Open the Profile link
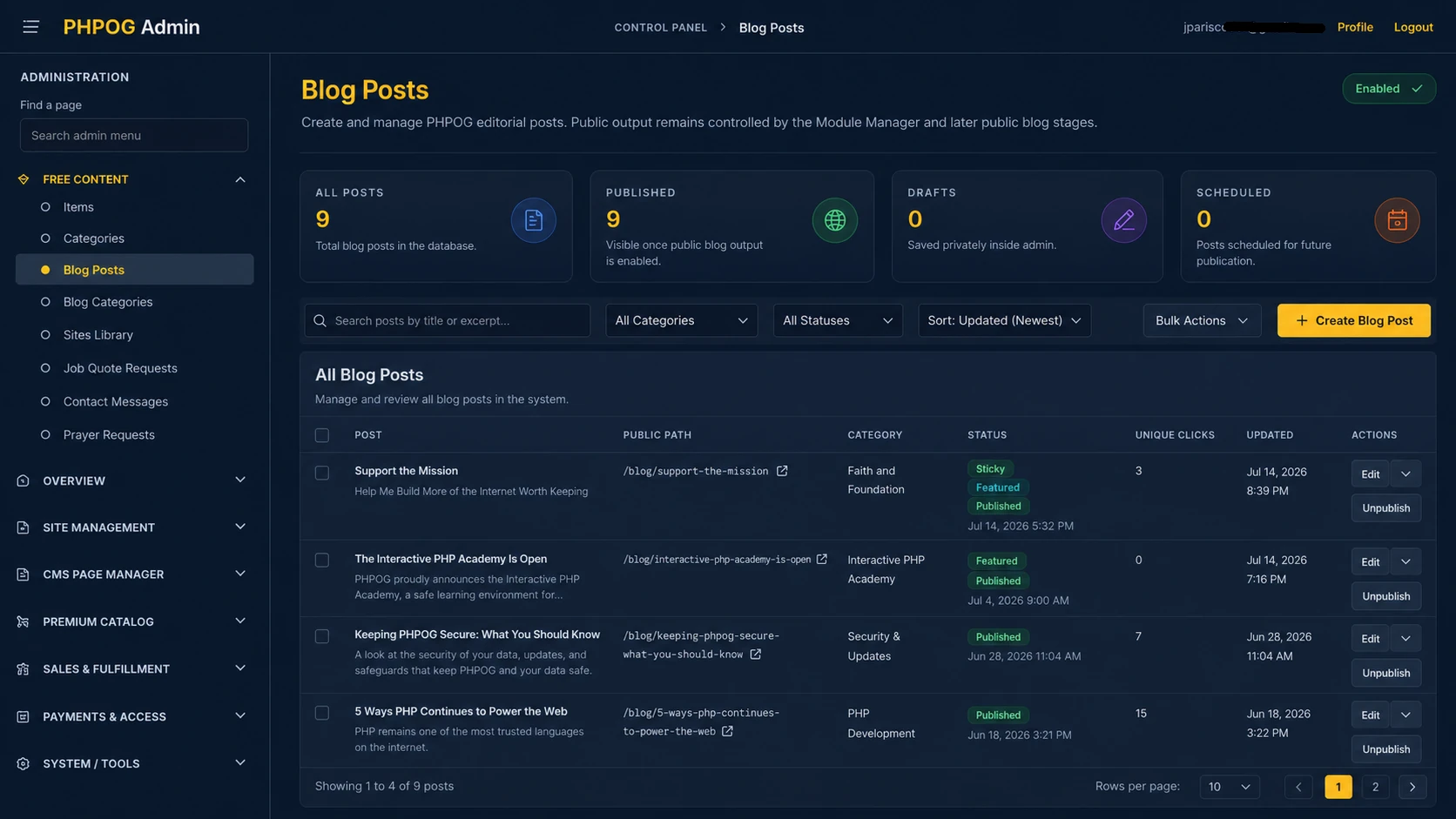Screen dimensions: 1456x819 1355,27
